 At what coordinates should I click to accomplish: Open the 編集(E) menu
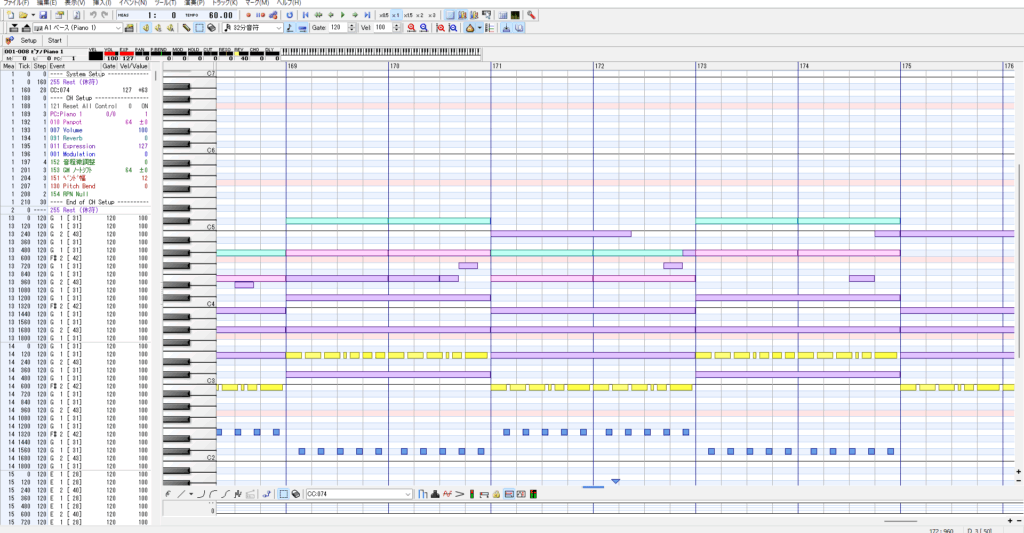[x=47, y=3]
